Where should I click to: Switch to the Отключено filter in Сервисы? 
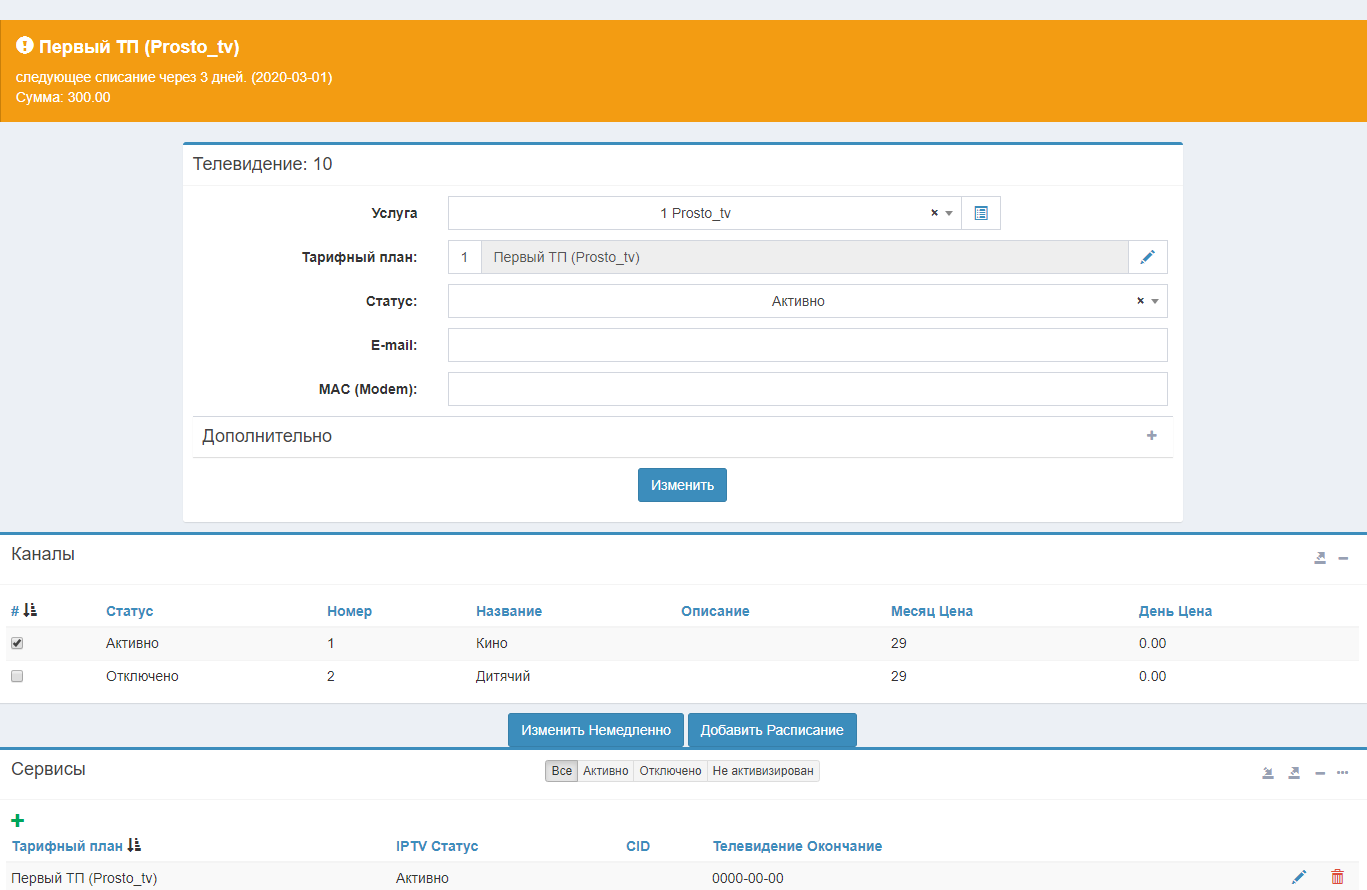pyautogui.click(x=670, y=771)
